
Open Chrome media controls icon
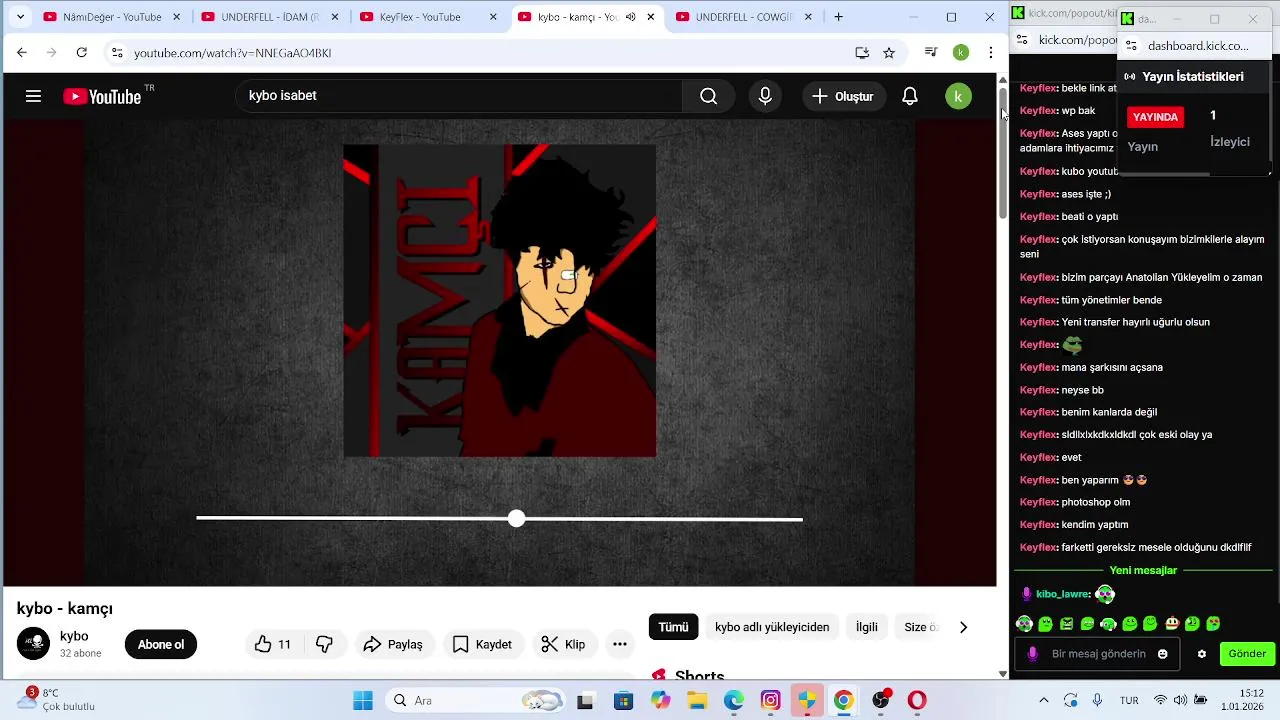931,52
